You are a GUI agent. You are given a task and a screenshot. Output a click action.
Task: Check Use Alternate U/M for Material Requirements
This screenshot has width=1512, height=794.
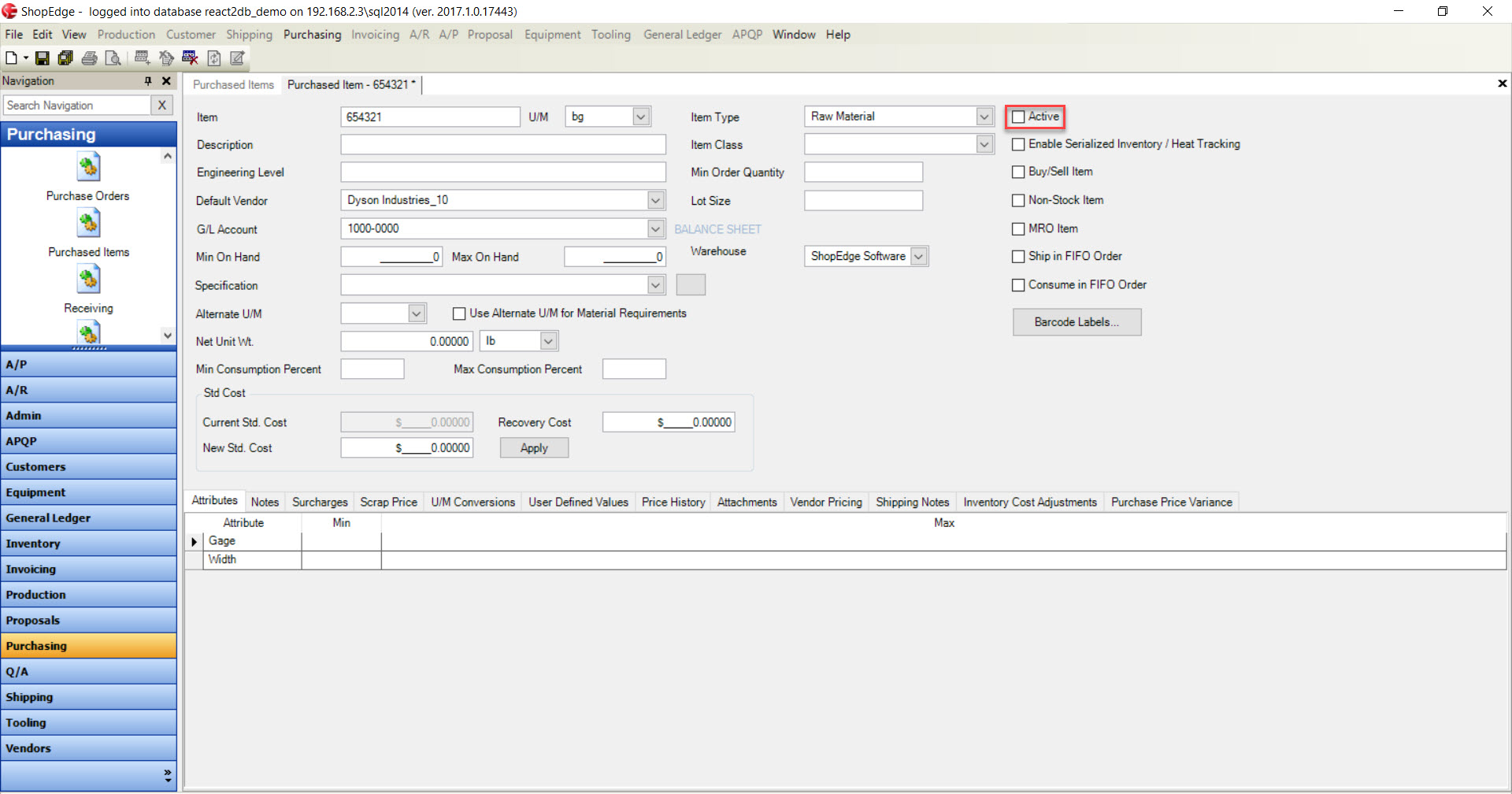tap(459, 314)
